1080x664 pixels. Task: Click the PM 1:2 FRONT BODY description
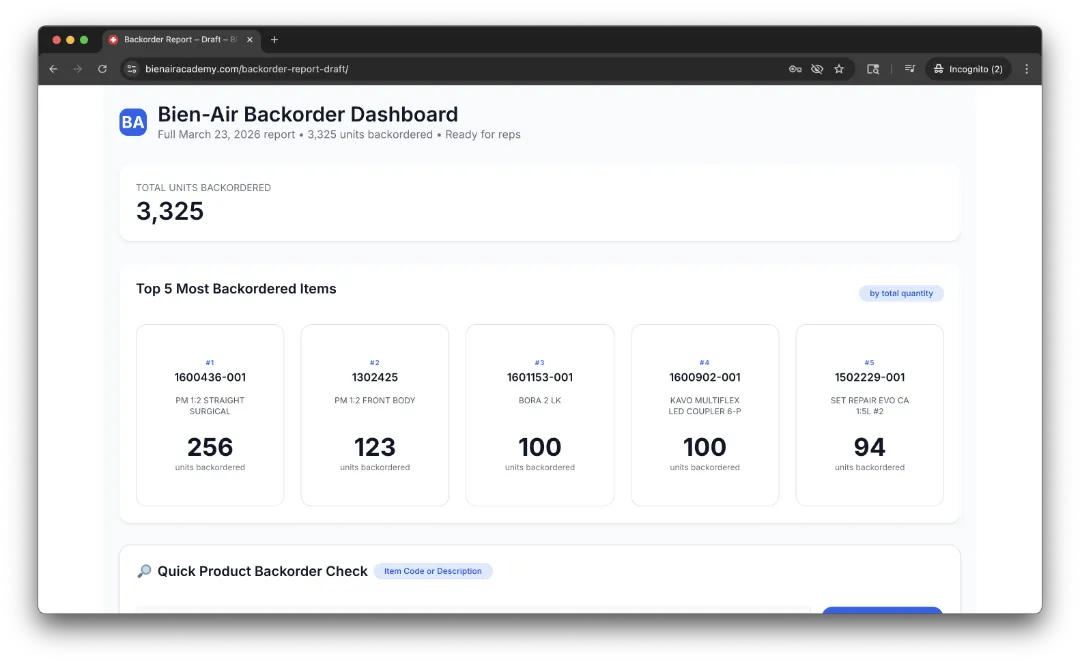click(375, 400)
